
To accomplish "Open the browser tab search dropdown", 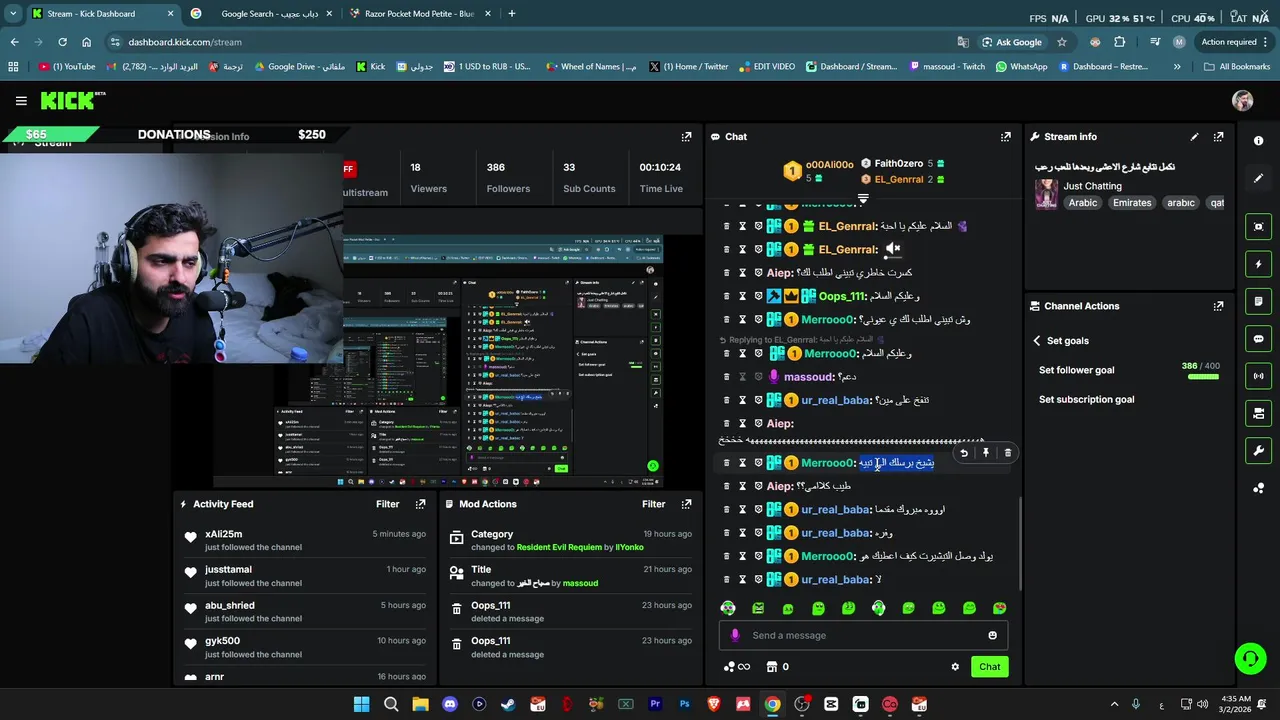I will pyautogui.click(x=14, y=14).
